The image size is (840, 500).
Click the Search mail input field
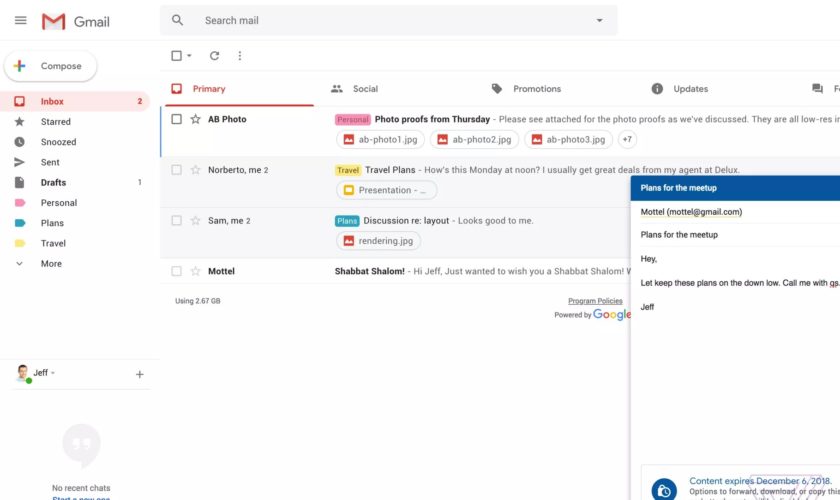(x=390, y=21)
